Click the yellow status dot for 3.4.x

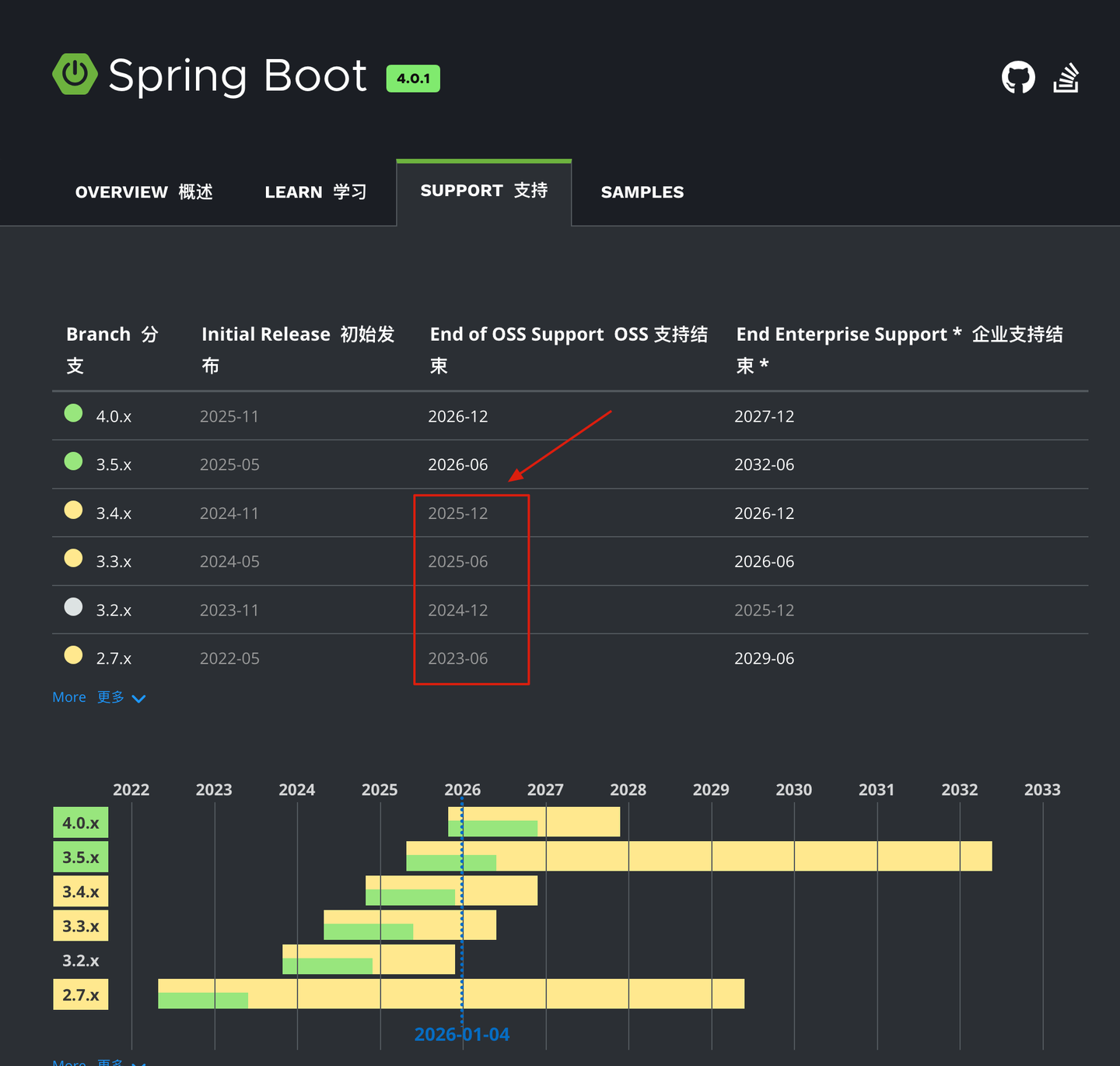point(73,510)
